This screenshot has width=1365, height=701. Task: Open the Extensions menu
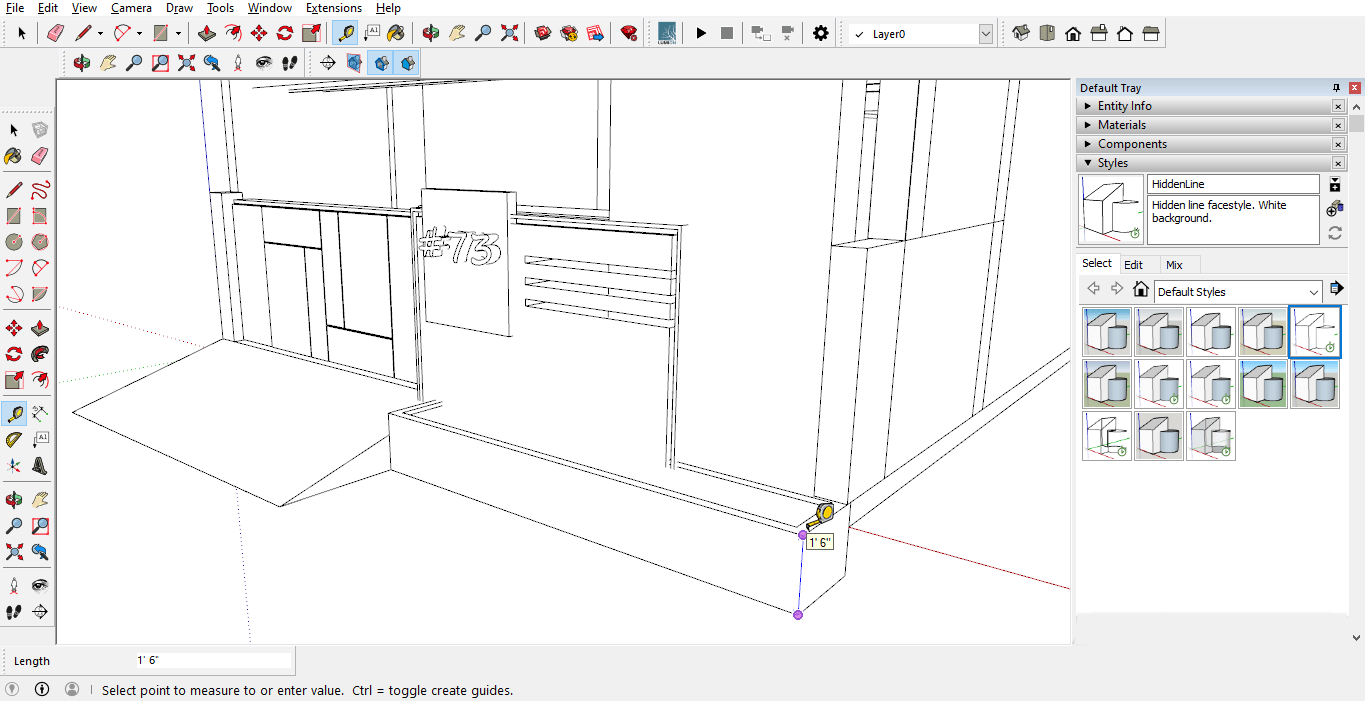(334, 8)
